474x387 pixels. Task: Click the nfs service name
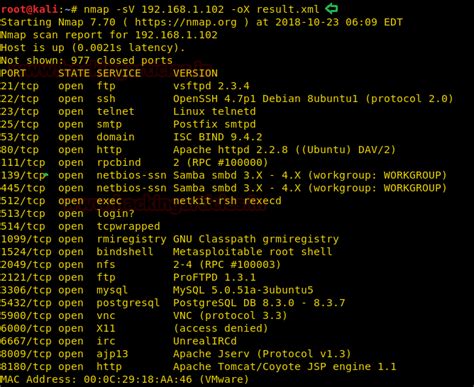[x=106, y=265]
